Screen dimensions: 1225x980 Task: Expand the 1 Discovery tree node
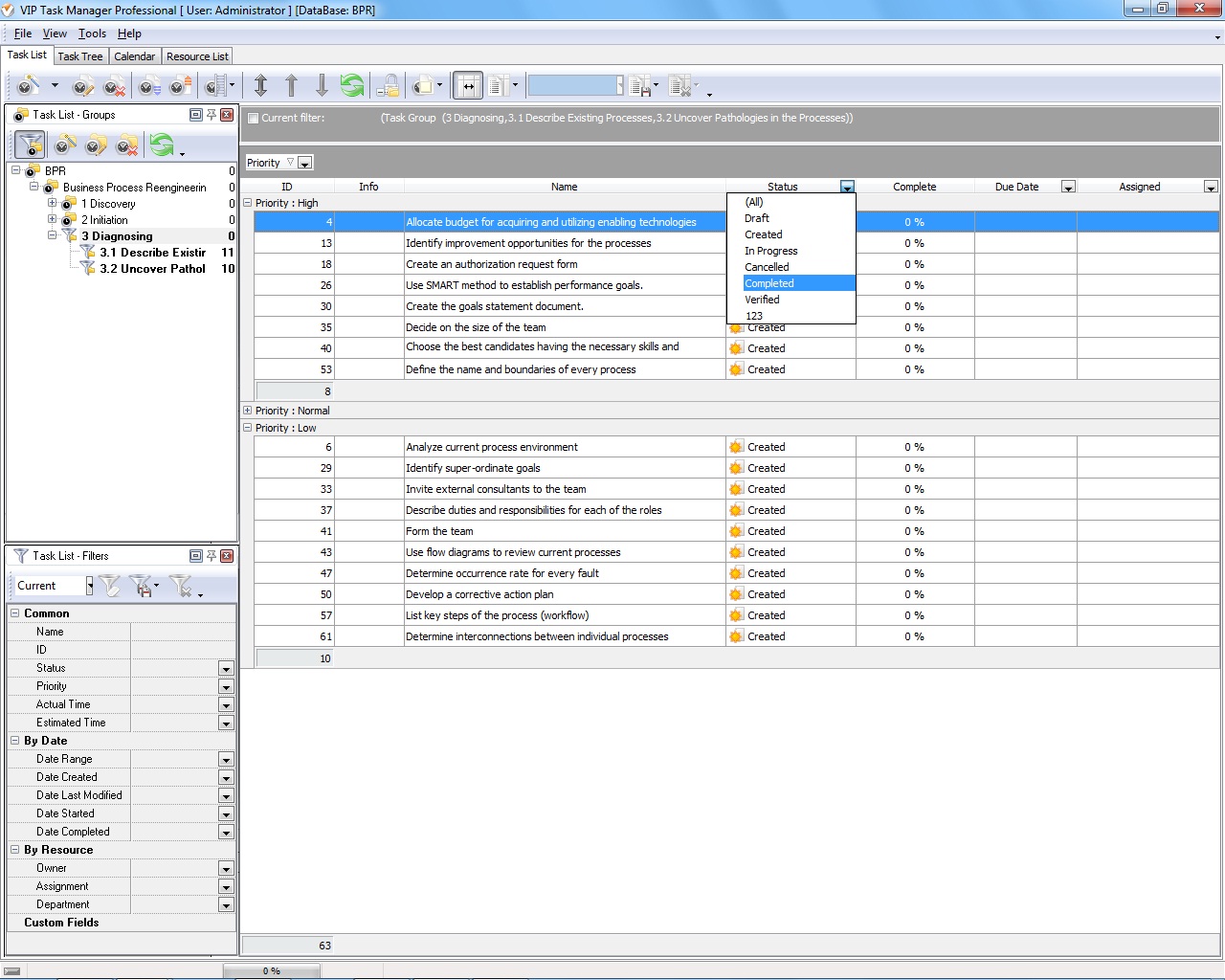tap(53, 204)
